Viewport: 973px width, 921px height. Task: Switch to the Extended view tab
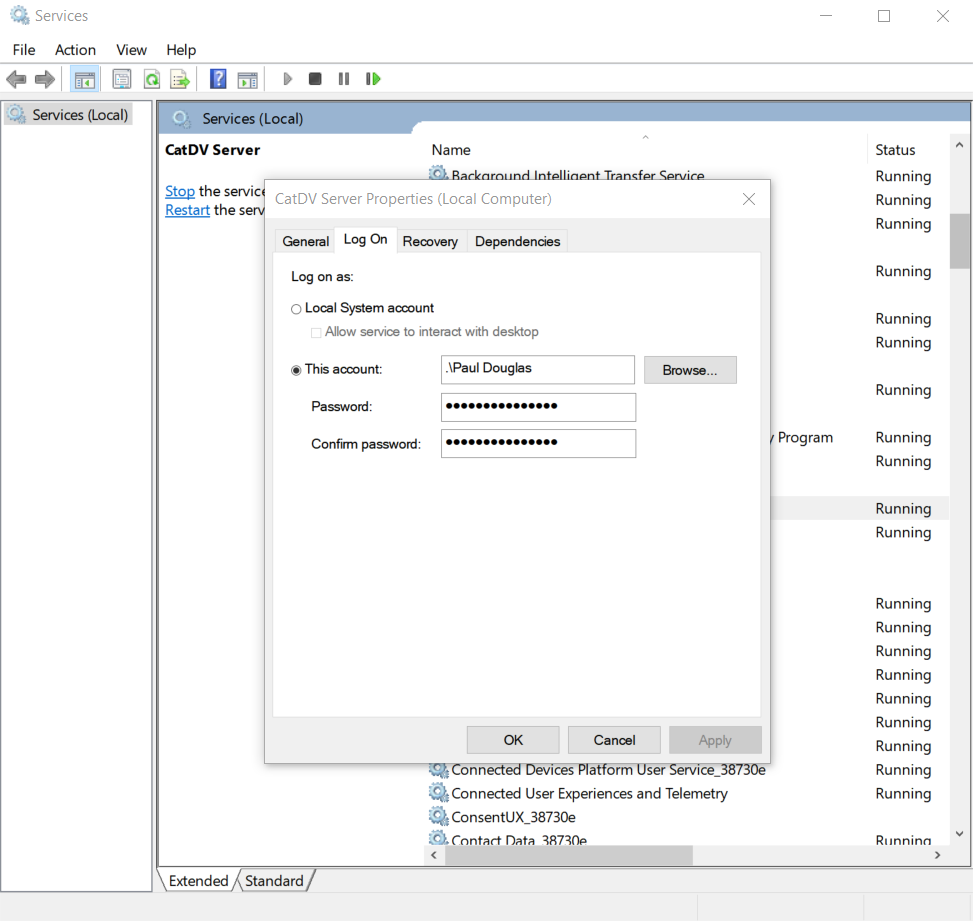199,881
